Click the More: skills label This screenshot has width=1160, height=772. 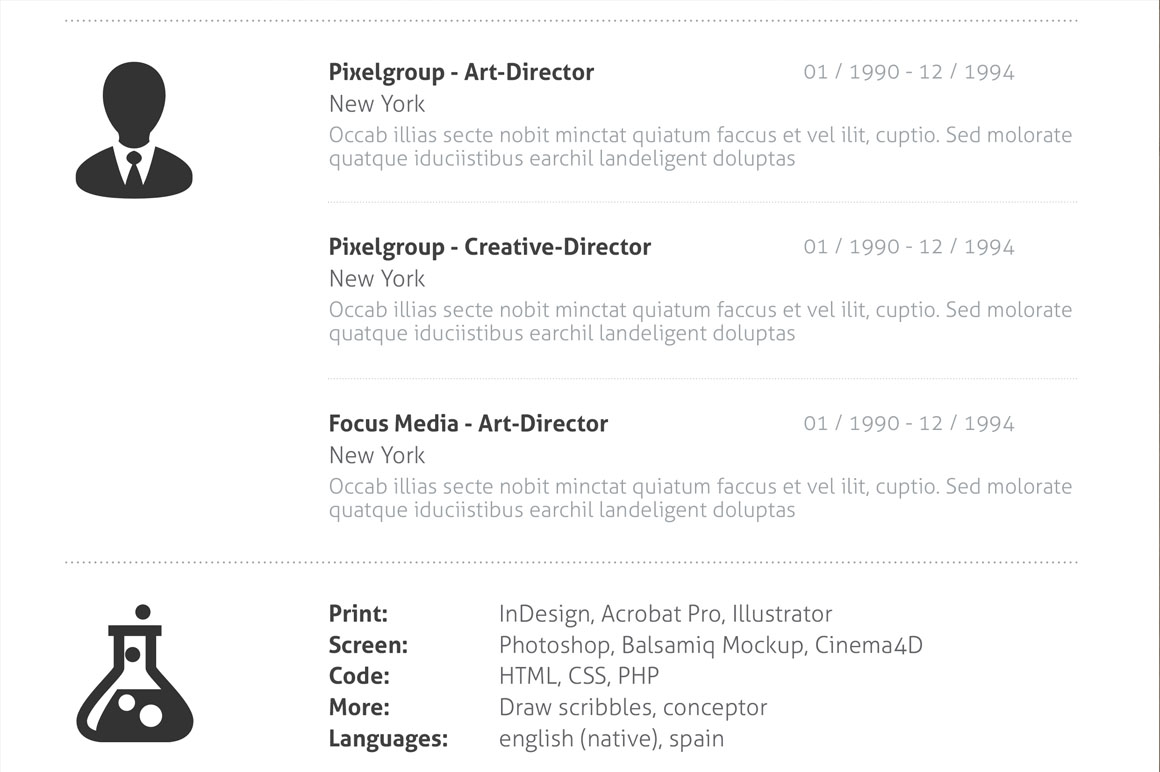359,707
